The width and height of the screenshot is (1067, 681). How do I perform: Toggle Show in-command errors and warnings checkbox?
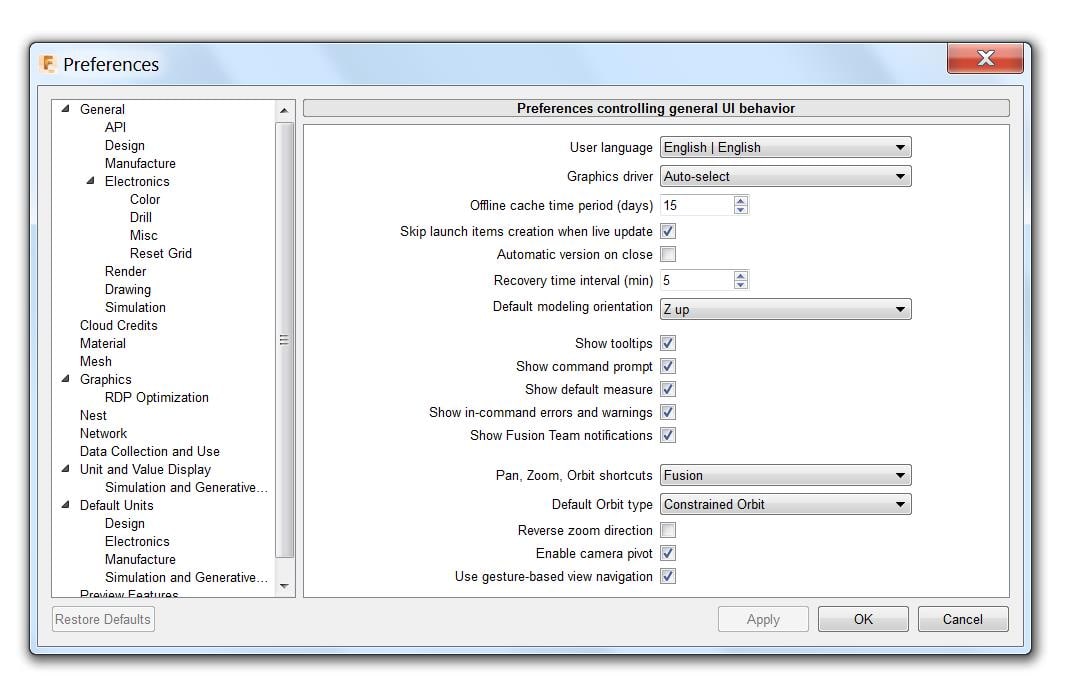(x=668, y=412)
